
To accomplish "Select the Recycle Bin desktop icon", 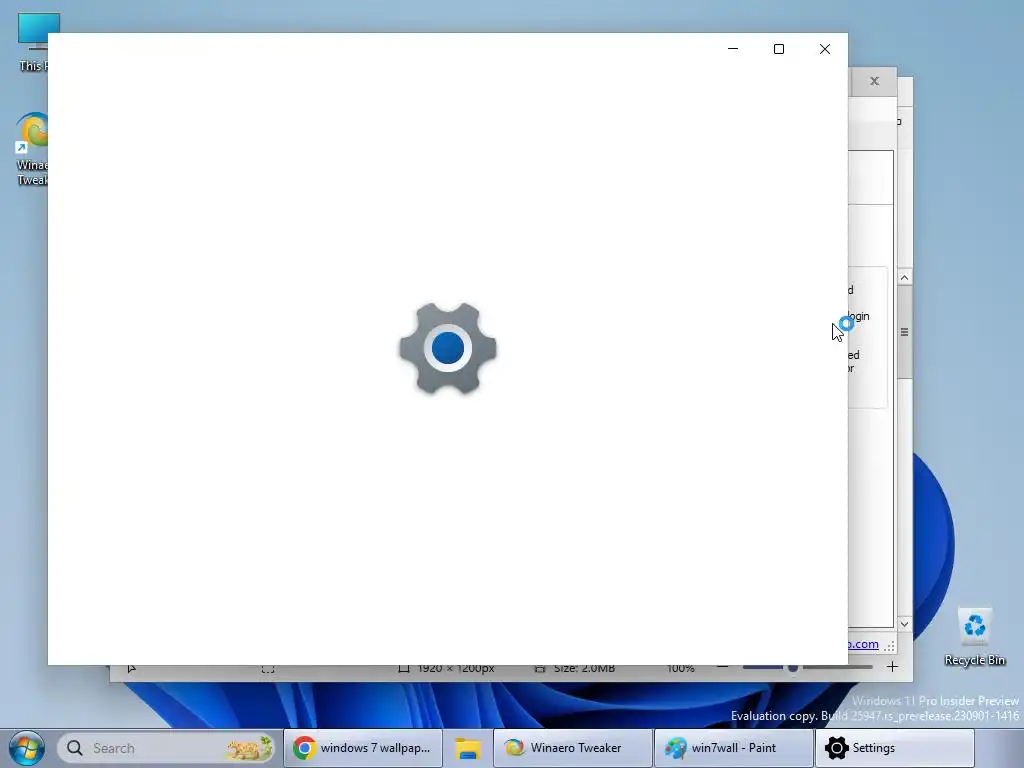I will click(x=974, y=637).
